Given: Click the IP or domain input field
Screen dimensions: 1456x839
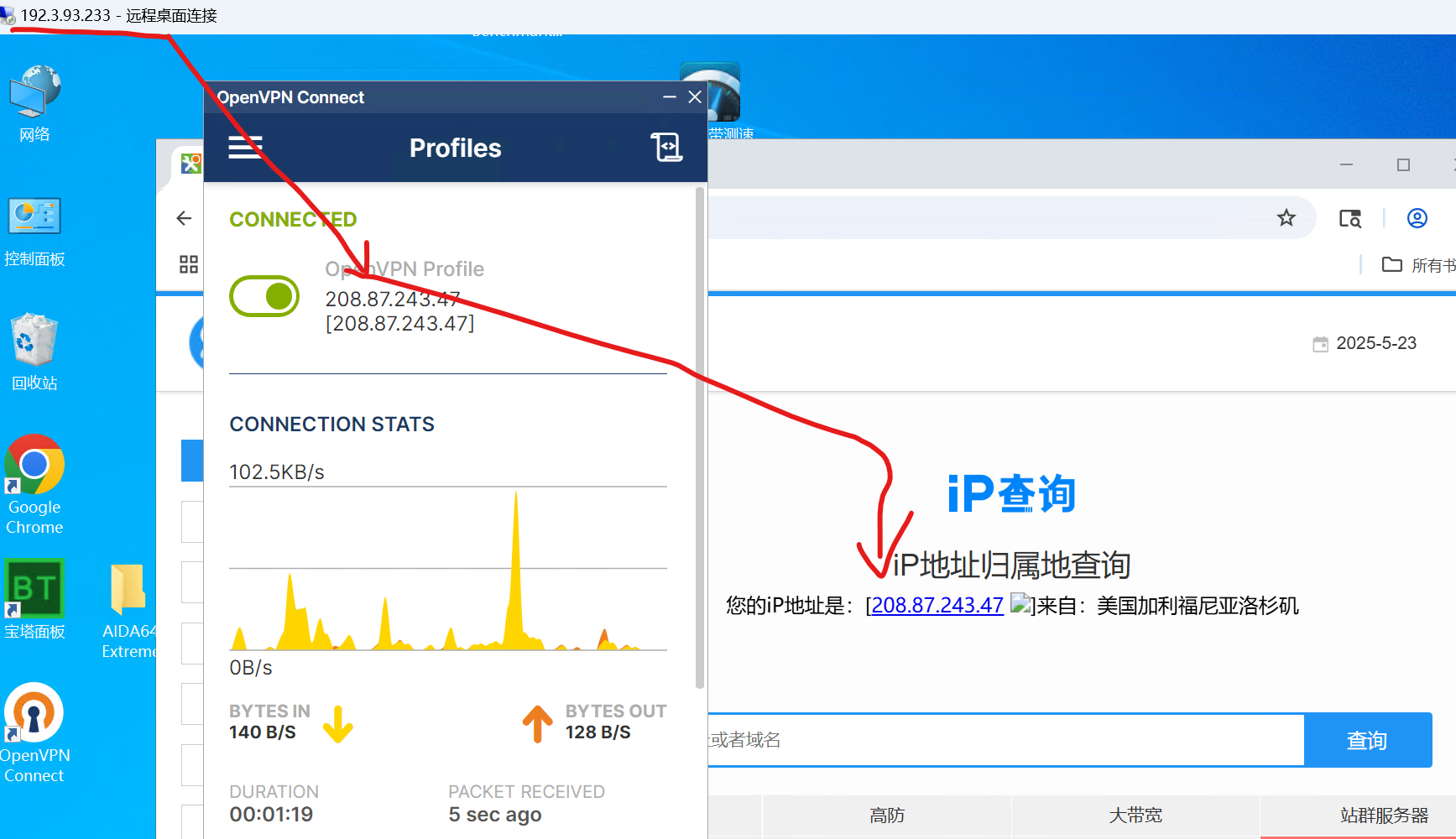Looking at the screenshot, I should pyautogui.click(x=1005, y=740).
